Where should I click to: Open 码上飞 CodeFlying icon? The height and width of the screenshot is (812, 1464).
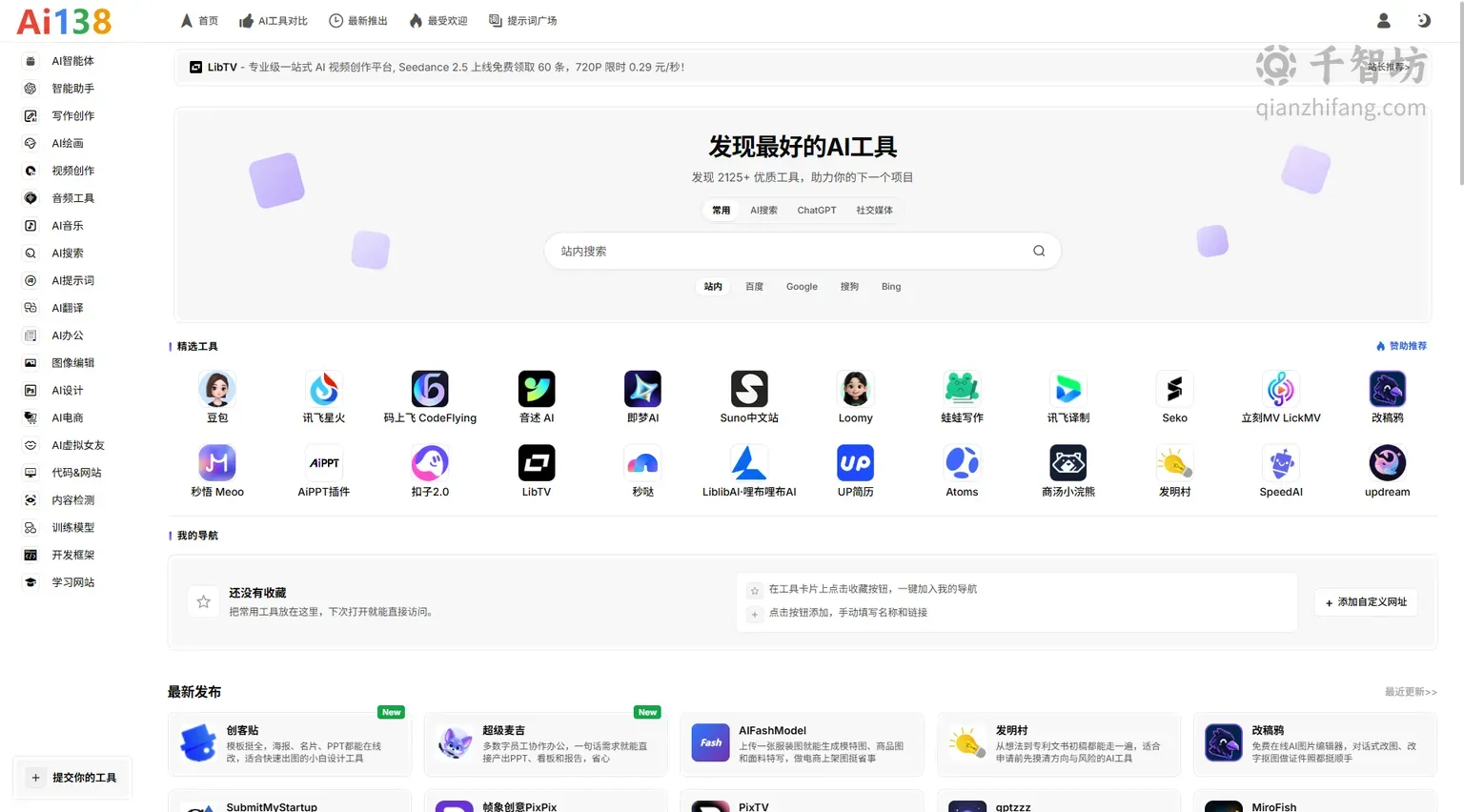tap(430, 389)
